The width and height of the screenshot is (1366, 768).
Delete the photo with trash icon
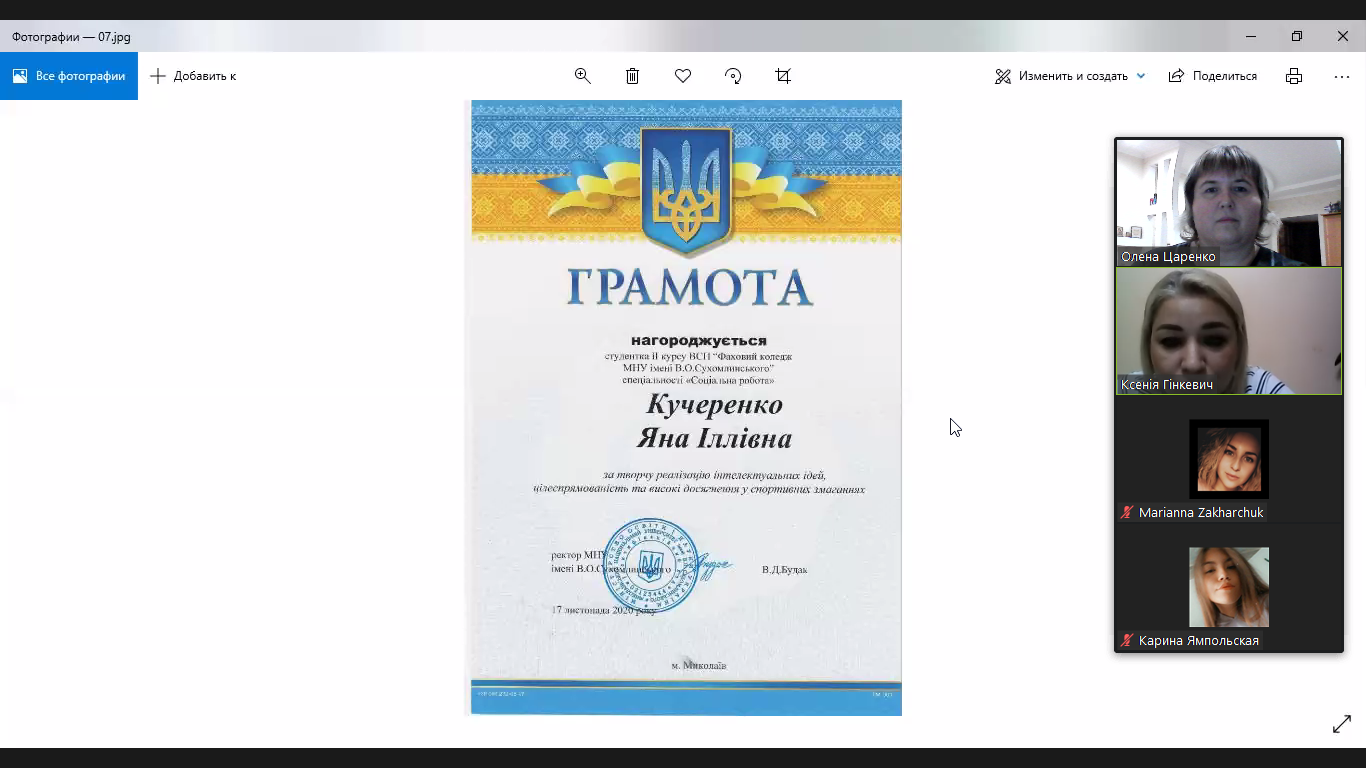click(x=633, y=76)
